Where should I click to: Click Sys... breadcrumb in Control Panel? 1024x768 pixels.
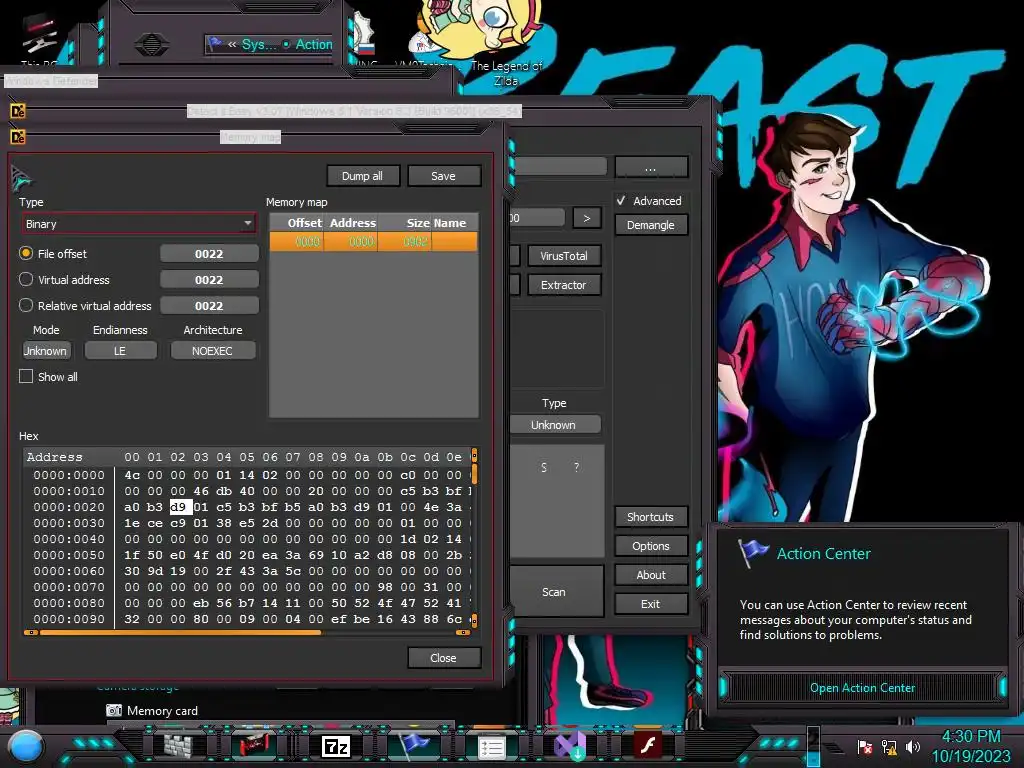click(x=259, y=44)
